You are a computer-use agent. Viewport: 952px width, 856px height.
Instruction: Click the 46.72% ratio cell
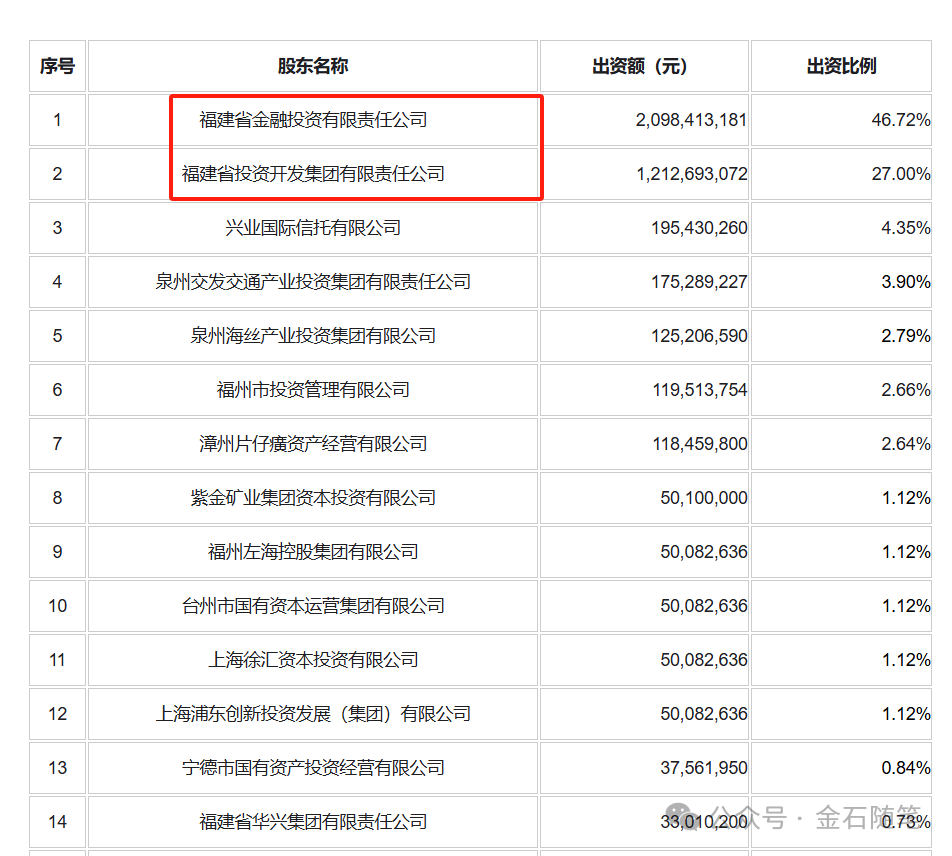click(841, 120)
